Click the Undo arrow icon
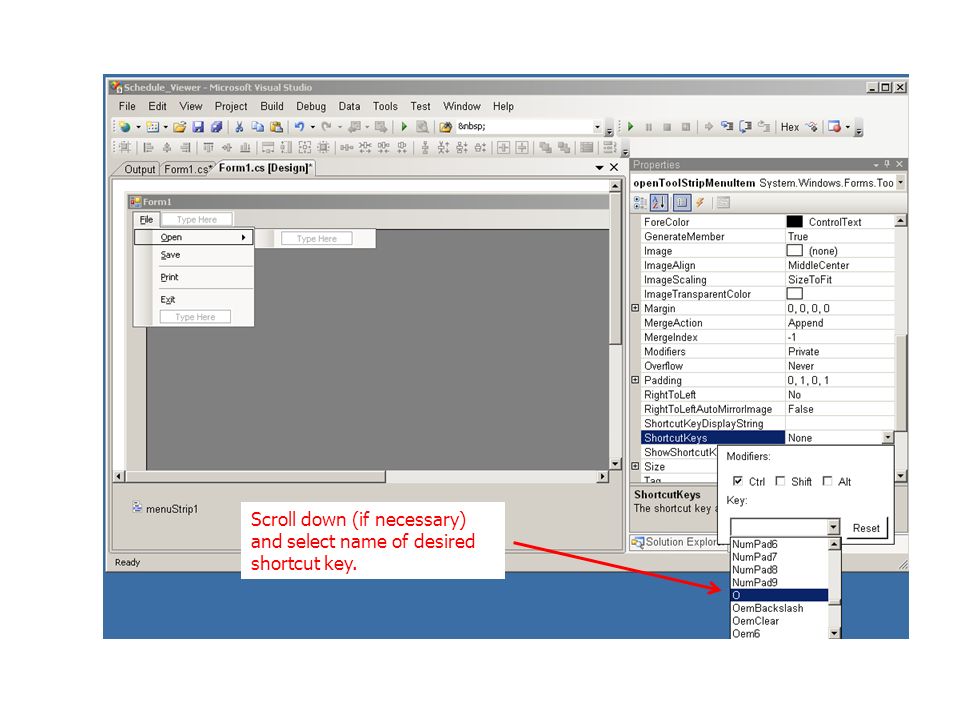 (x=299, y=127)
